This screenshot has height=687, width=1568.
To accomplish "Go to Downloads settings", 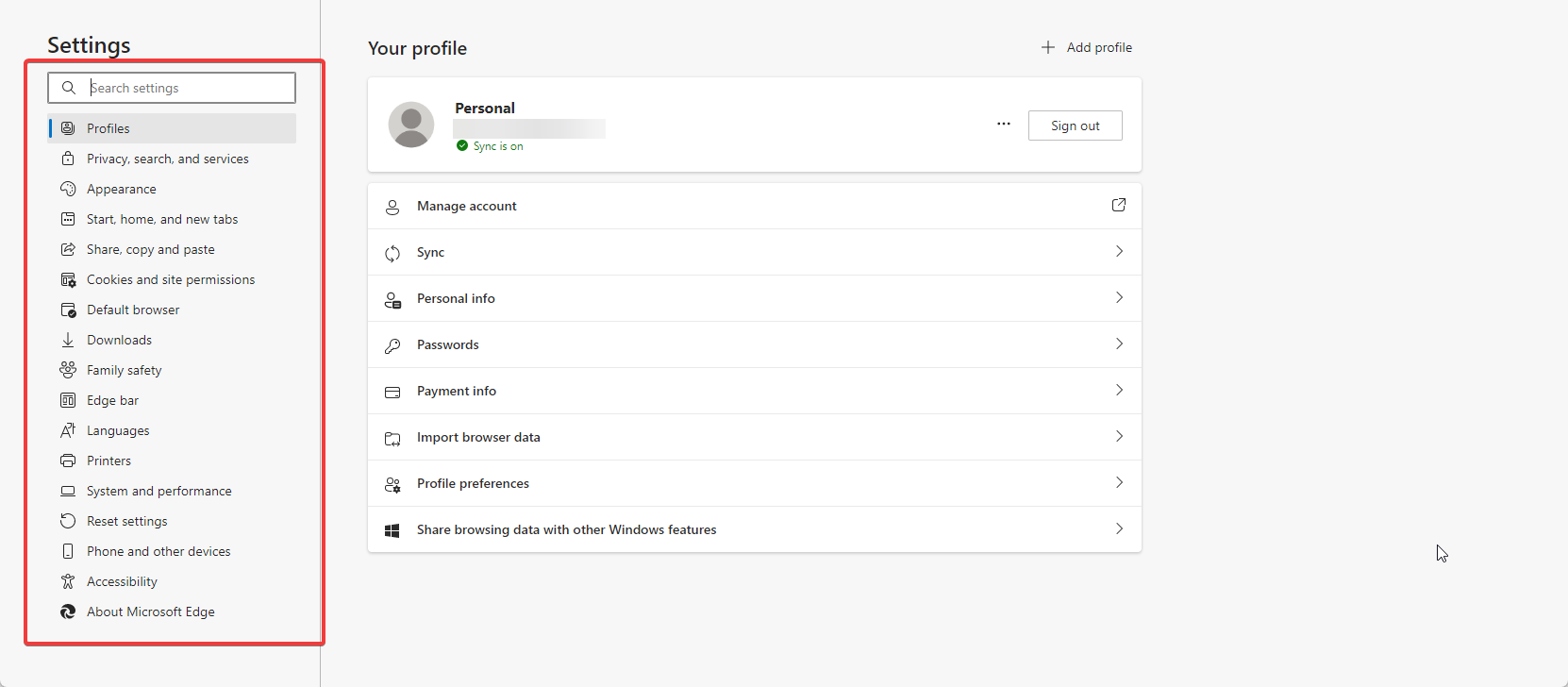I will point(172,340).
